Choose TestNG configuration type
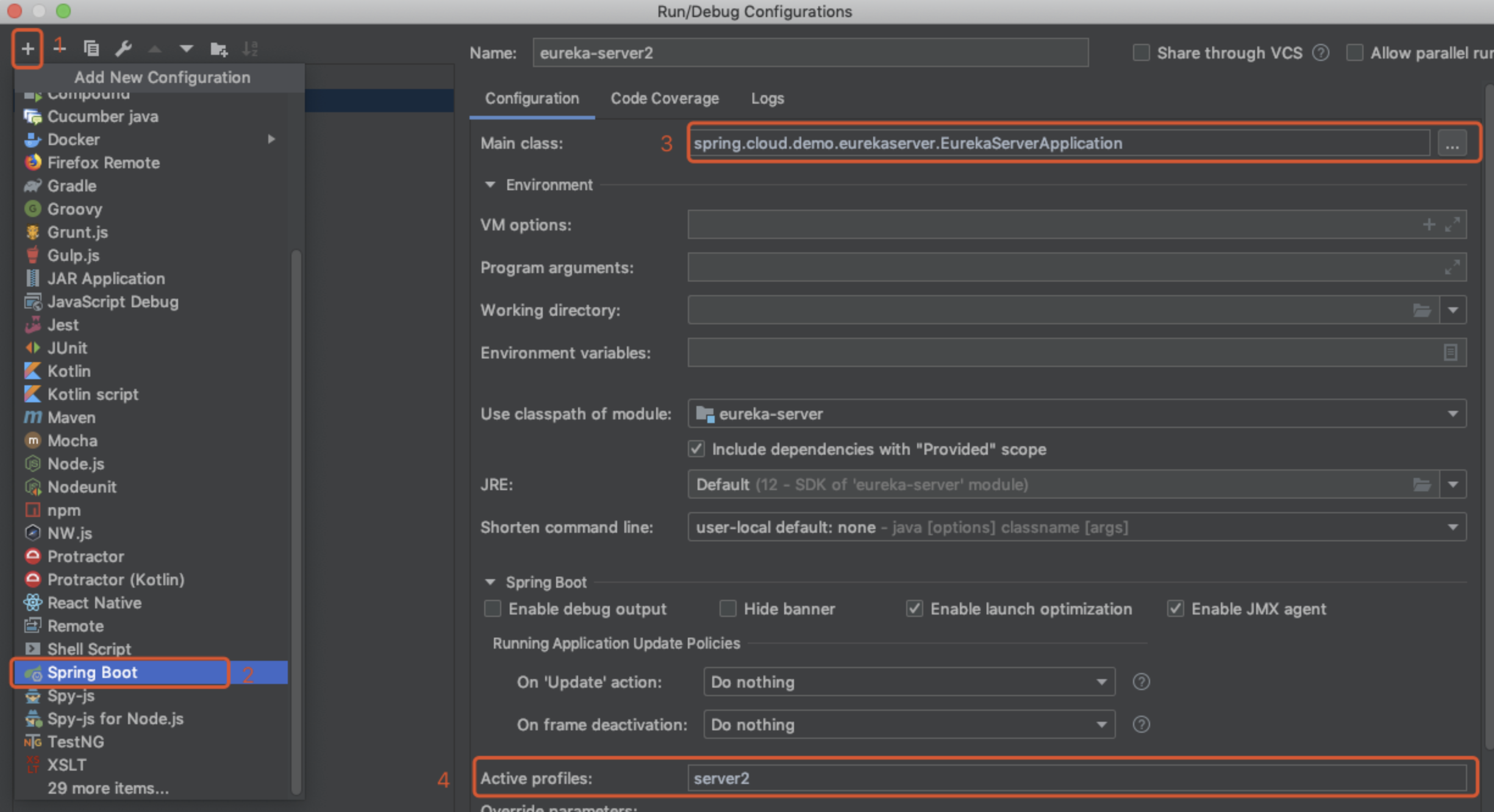This screenshot has width=1494, height=812. click(x=151, y=742)
